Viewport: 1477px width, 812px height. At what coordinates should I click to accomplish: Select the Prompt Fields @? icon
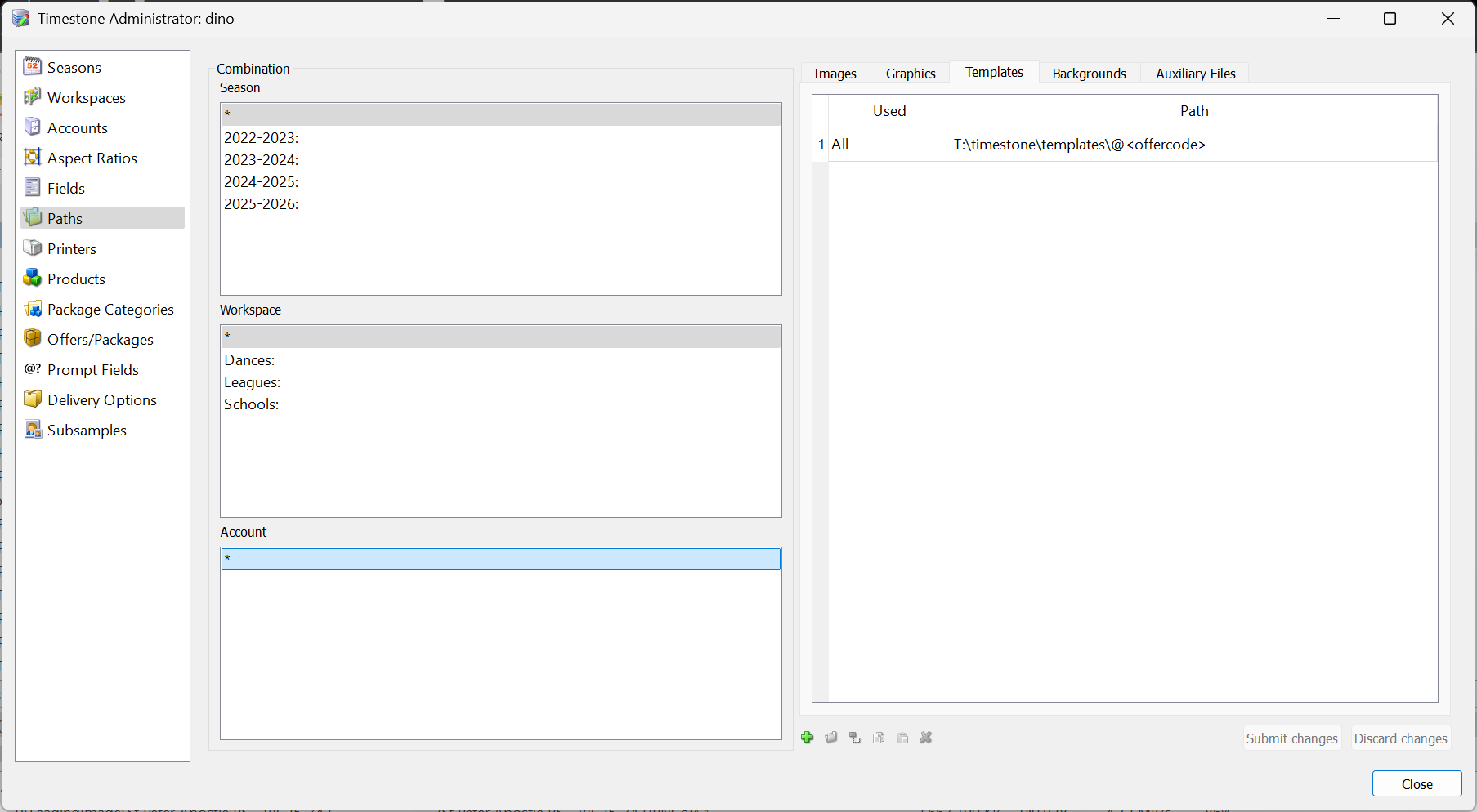point(33,369)
